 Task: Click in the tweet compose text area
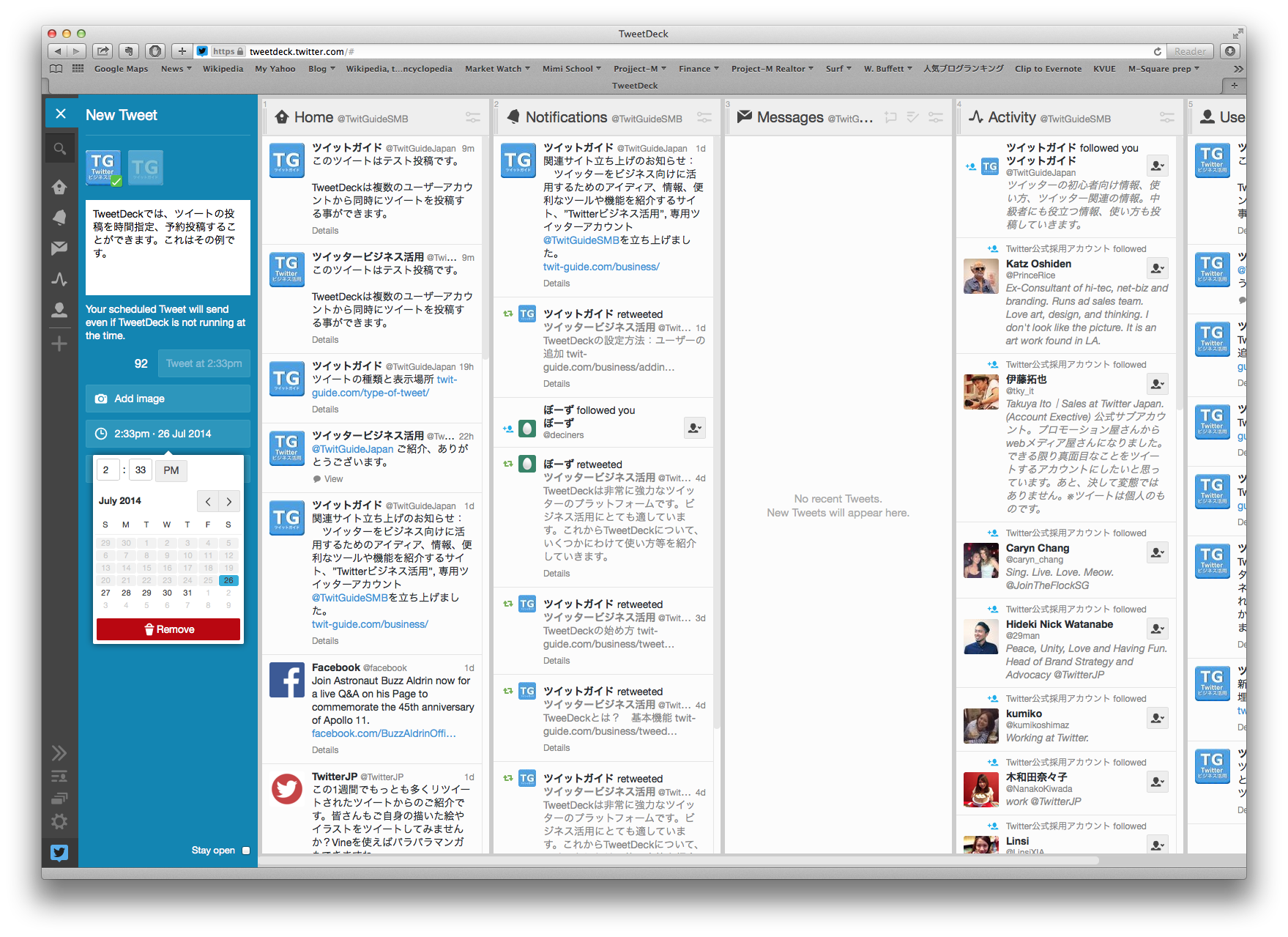(168, 248)
